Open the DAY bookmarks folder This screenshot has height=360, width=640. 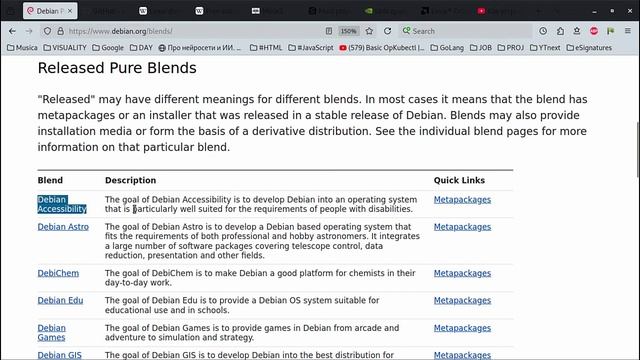141,48
